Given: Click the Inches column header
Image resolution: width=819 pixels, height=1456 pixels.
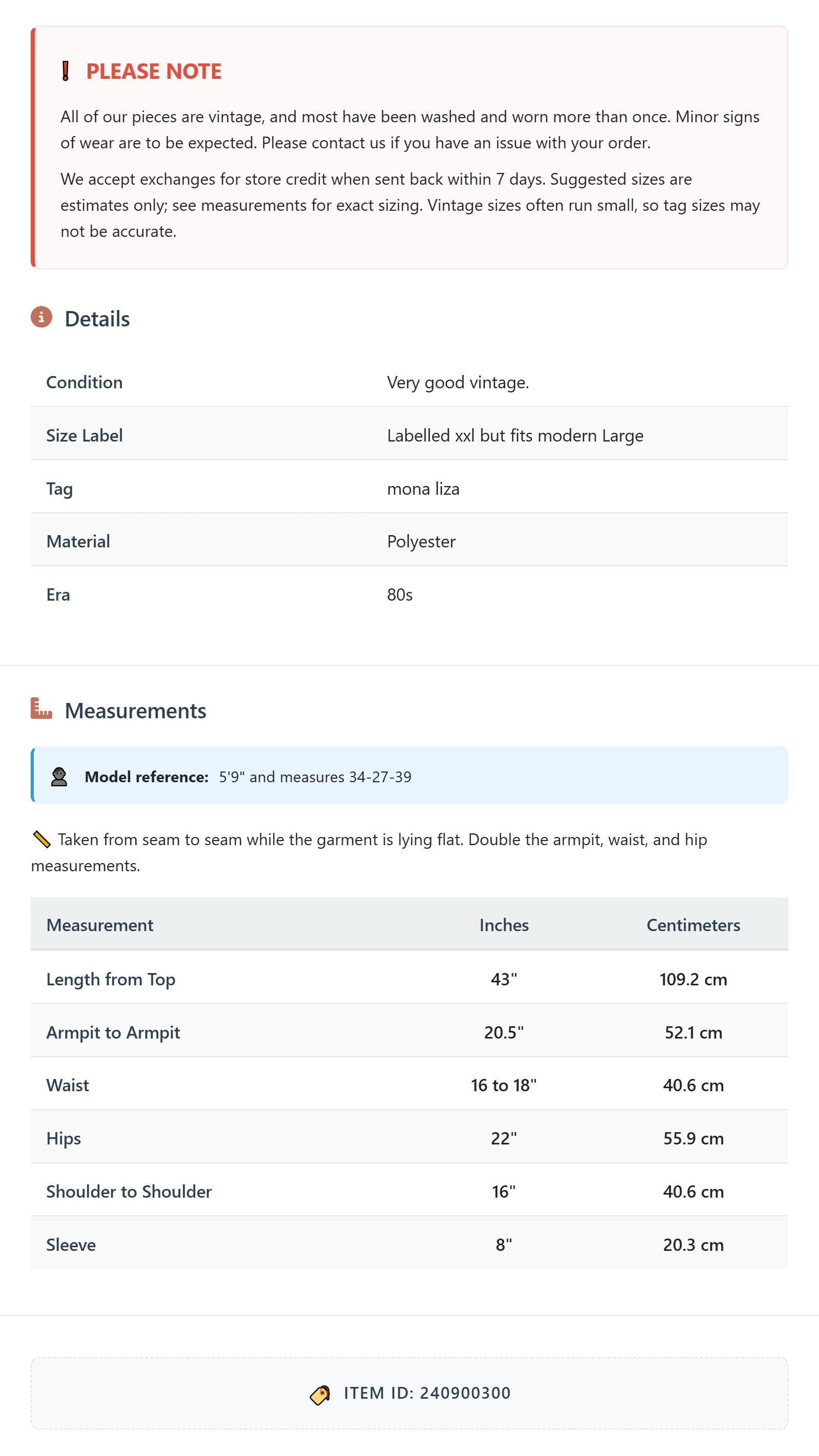Looking at the screenshot, I should tap(504, 924).
